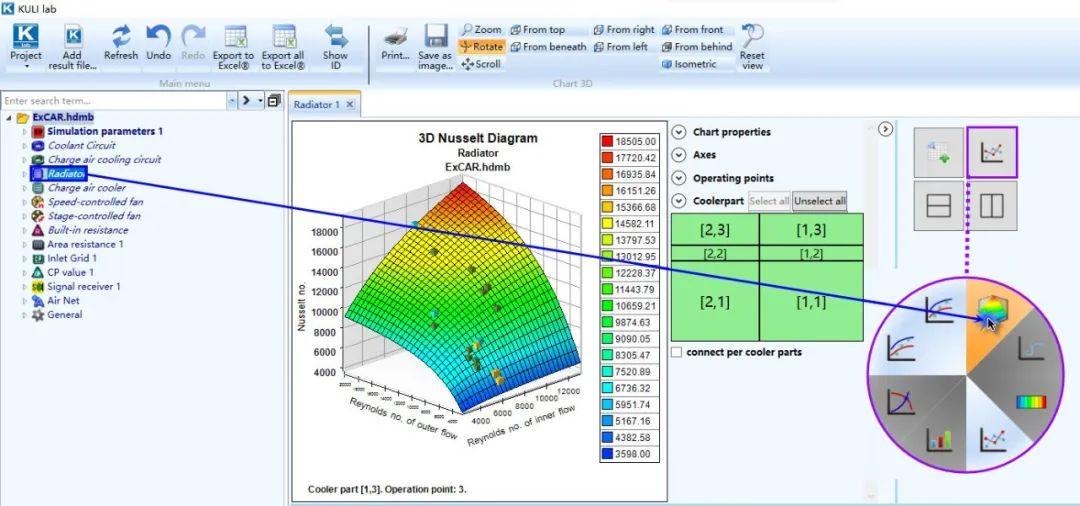Click the Undo arrow icon
This screenshot has height=506, width=1080.
tap(158, 36)
